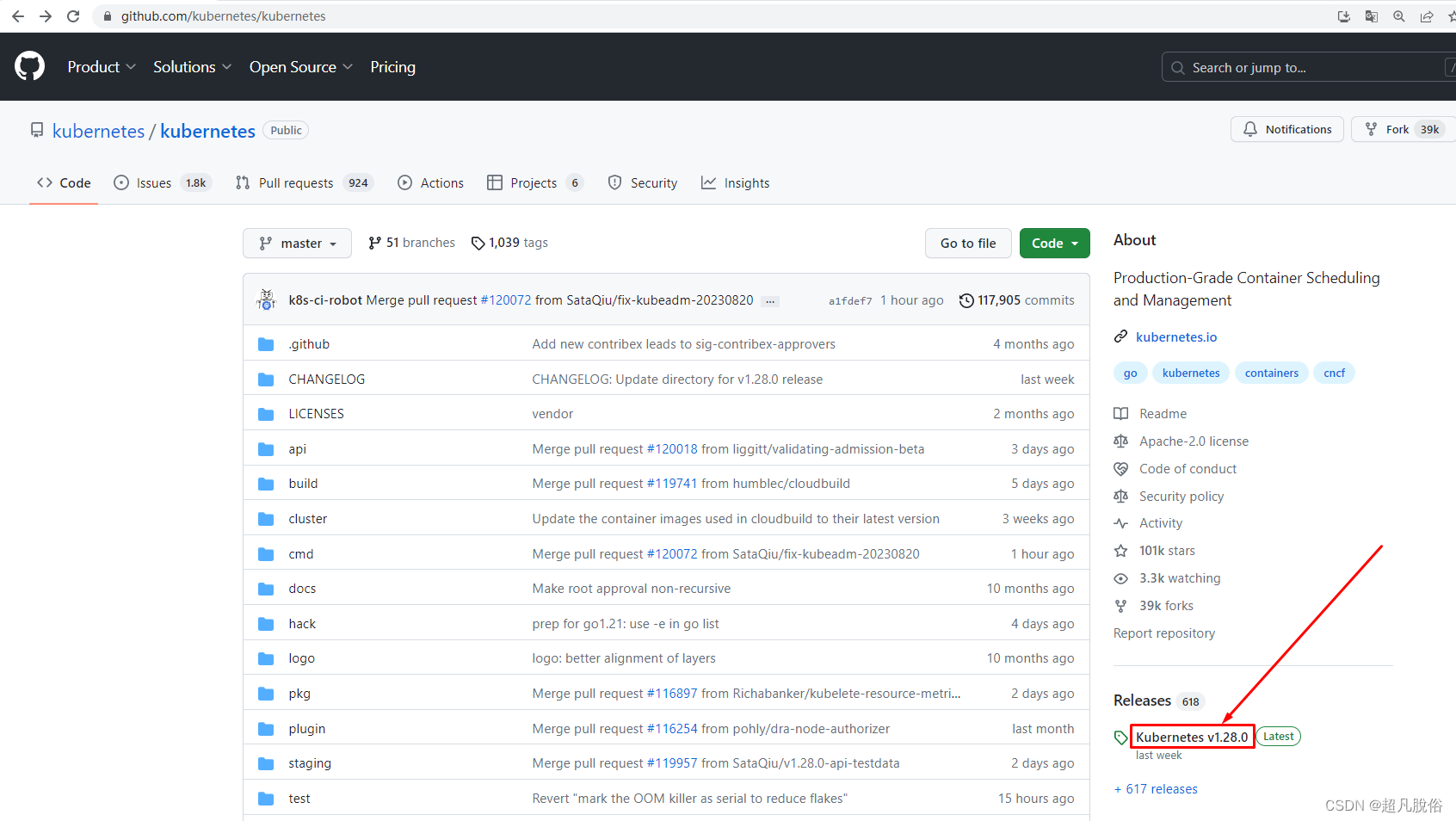Expand the Solutions menu
The height and width of the screenshot is (821, 1456).
(x=192, y=67)
